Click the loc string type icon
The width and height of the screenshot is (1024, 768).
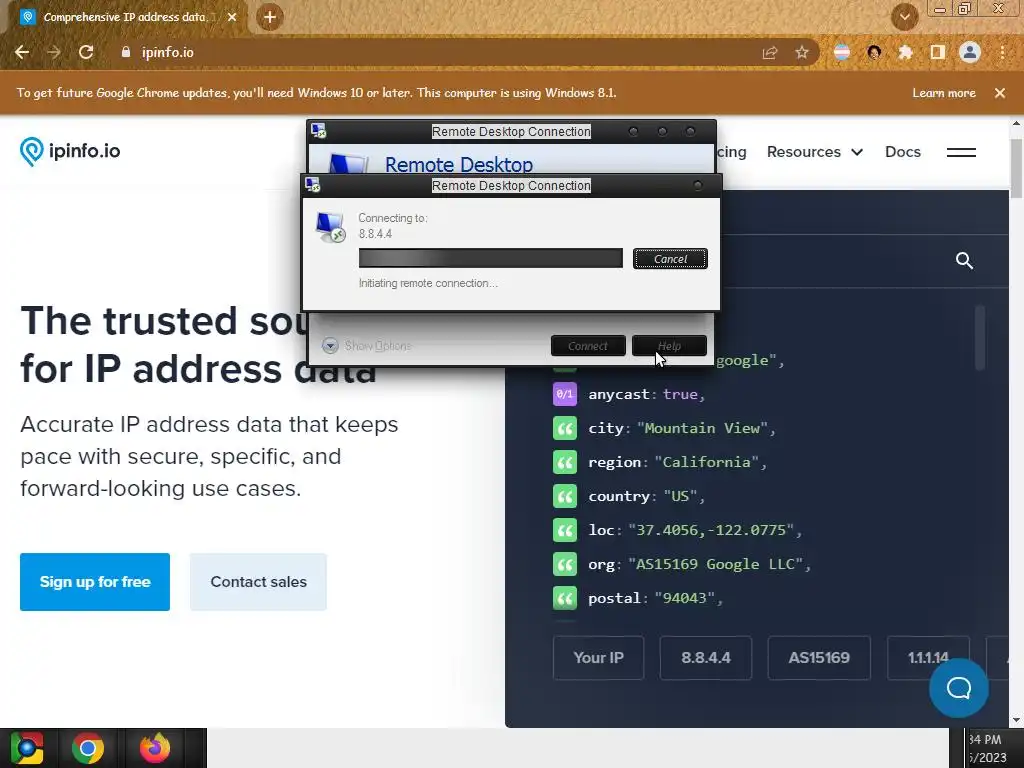(565, 530)
